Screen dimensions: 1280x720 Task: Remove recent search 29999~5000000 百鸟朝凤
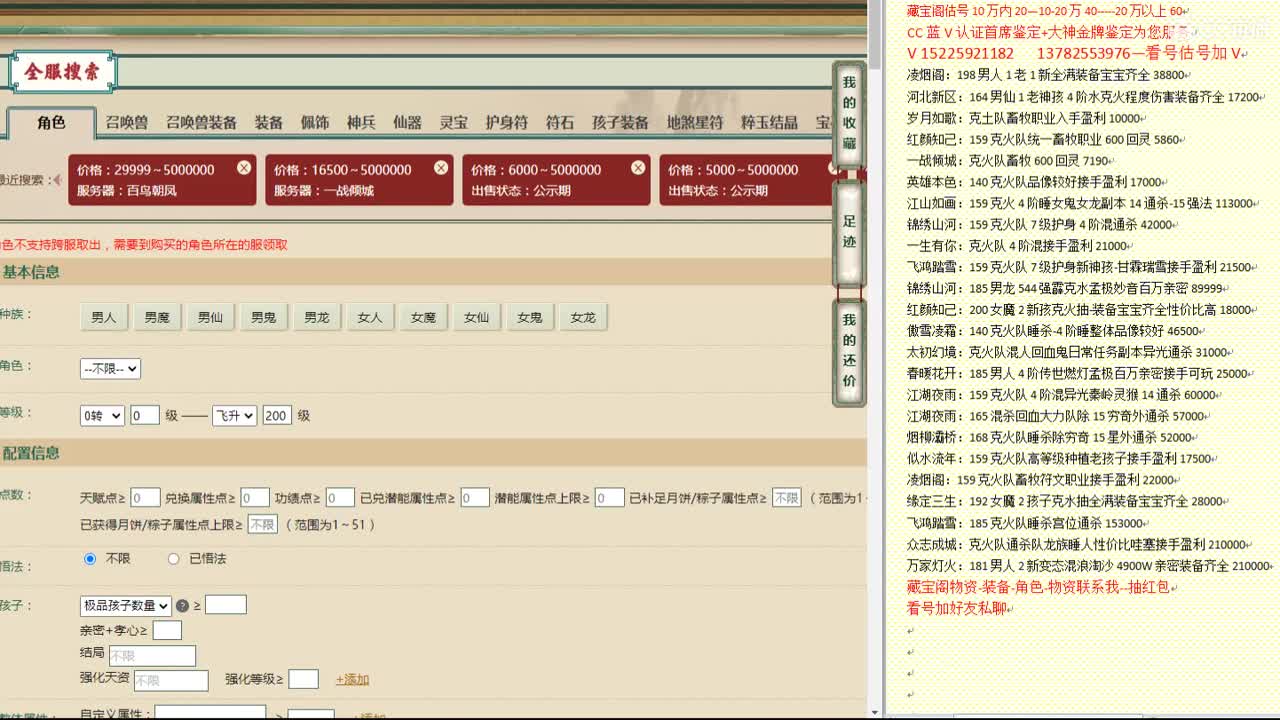pos(244,168)
